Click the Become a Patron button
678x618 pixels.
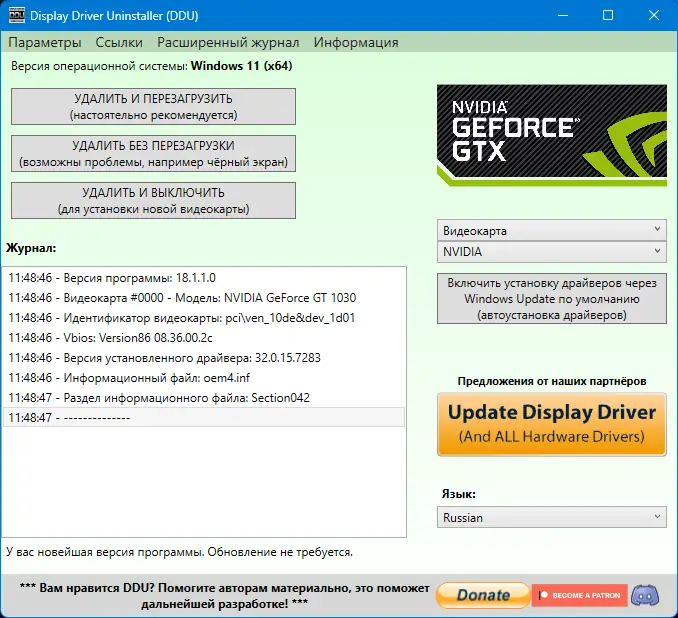pyautogui.click(x=579, y=596)
